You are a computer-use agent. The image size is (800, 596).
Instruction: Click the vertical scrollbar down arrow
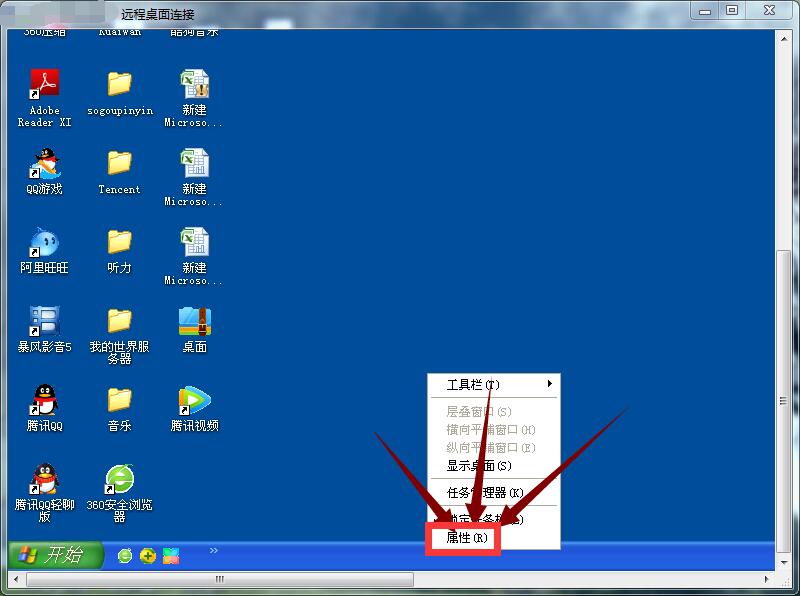click(x=785, y=562)
